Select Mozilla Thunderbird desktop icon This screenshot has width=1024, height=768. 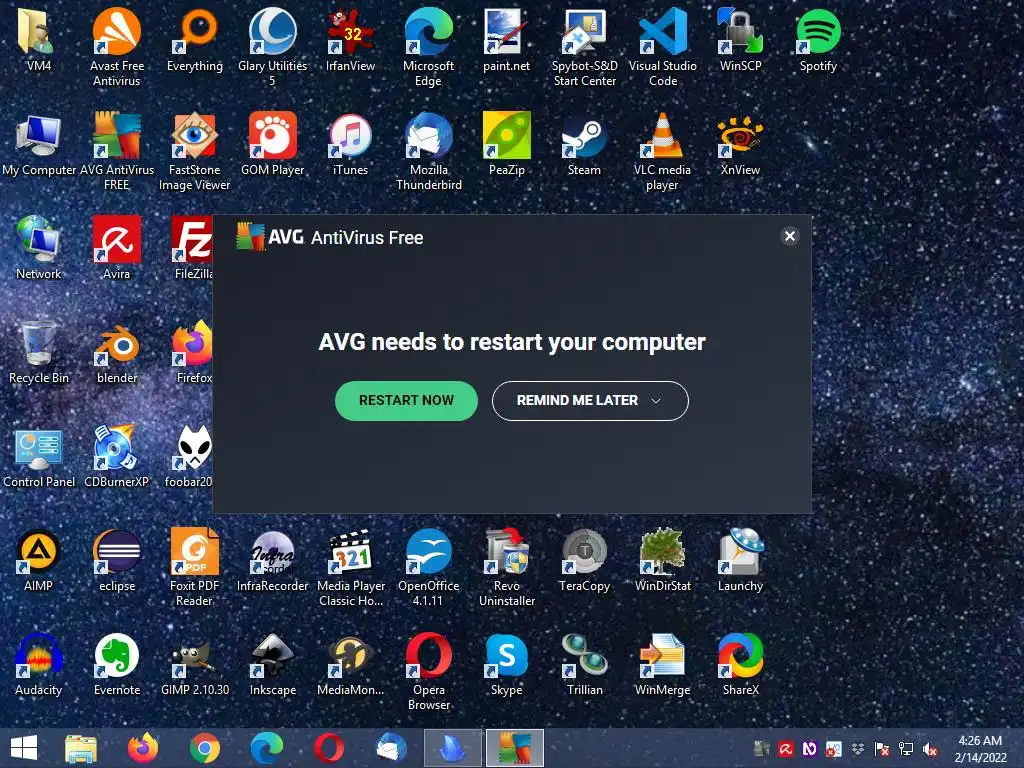[x=428, y=150]
